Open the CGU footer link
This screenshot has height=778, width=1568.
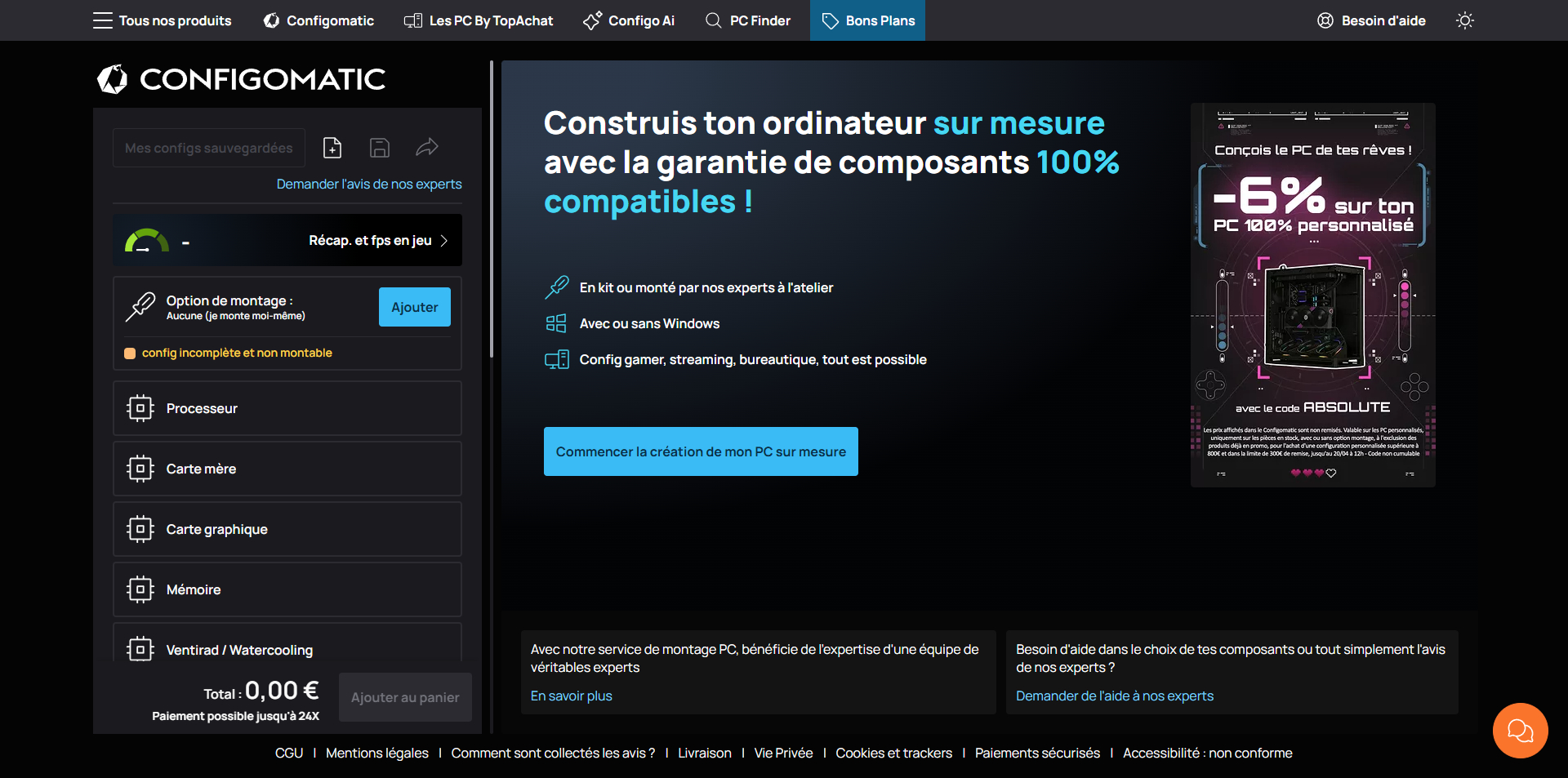pos(289,753)
